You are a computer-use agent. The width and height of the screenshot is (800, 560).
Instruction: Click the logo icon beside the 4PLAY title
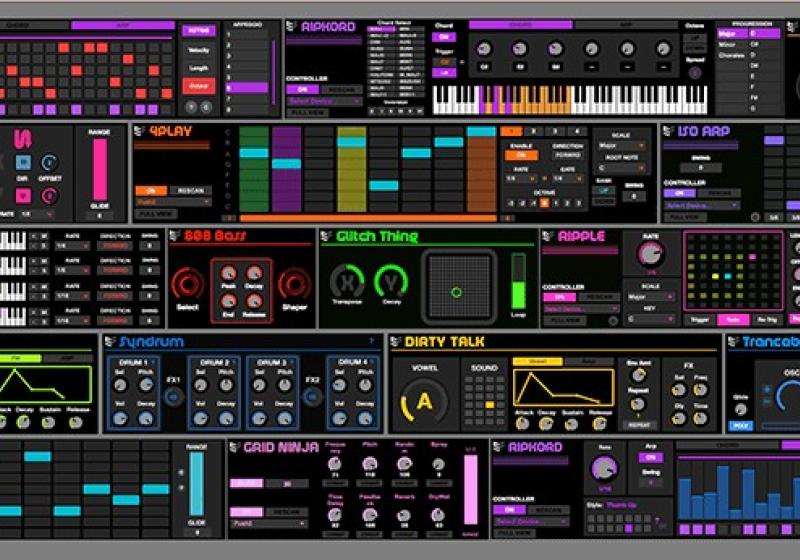pyautogui.click(x=139, y=131)
